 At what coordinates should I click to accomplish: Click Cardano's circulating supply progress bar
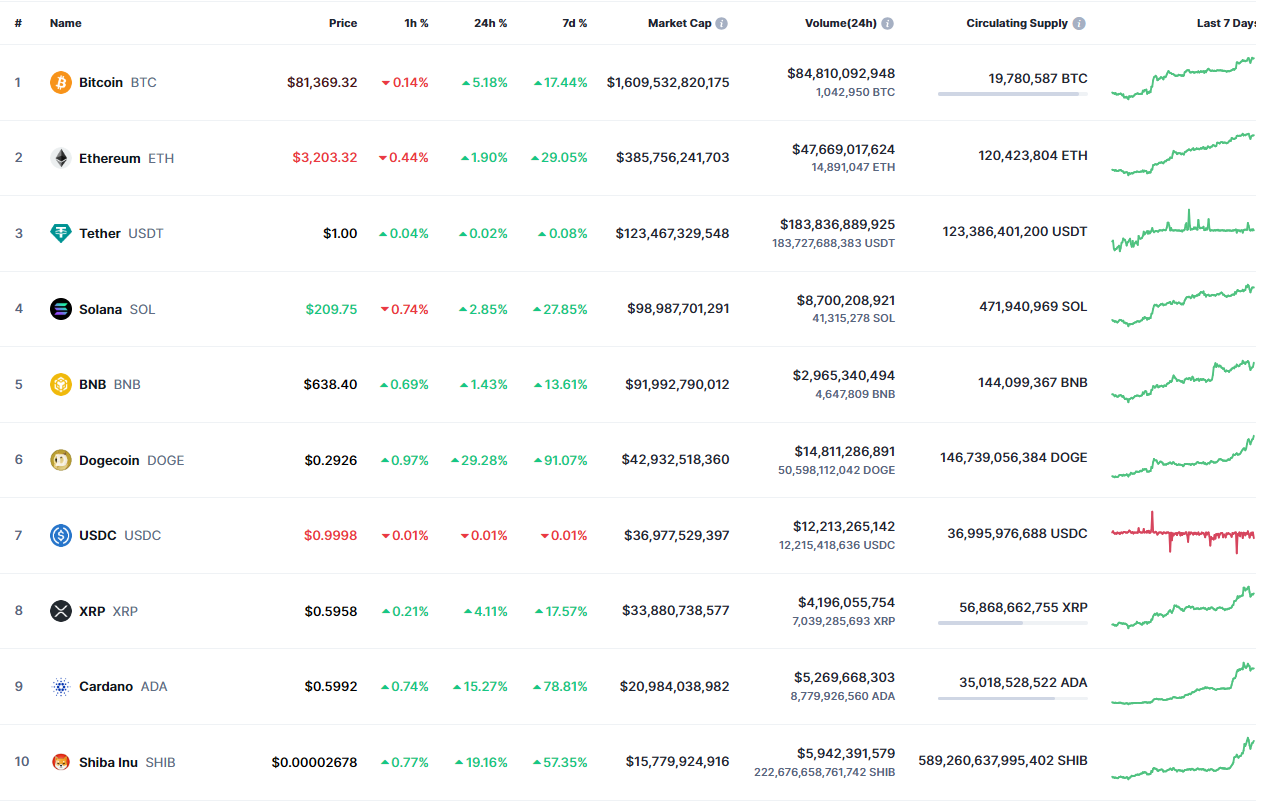click(1013, 698)
